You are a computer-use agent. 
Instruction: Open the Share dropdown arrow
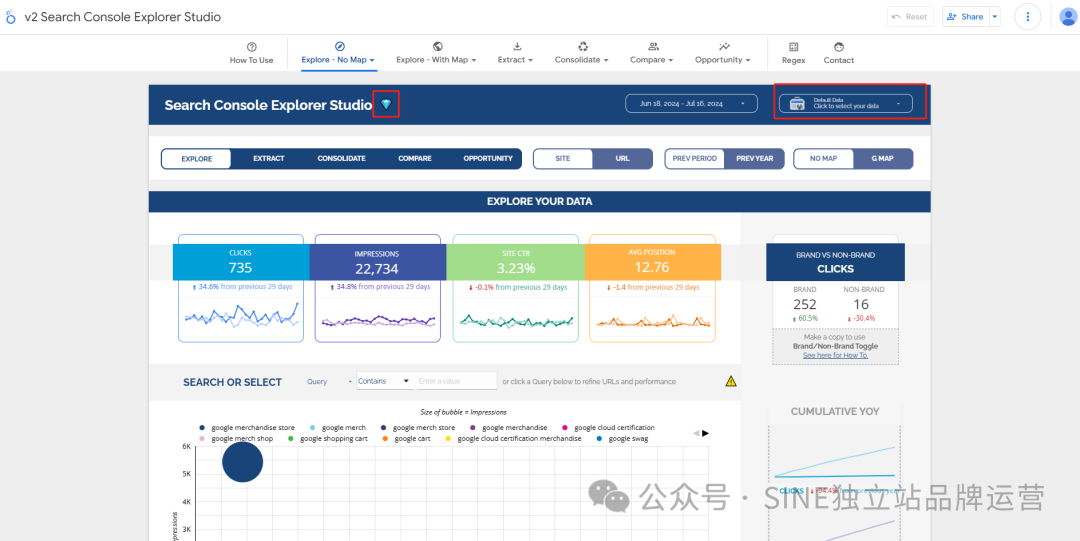click(995, 17)
